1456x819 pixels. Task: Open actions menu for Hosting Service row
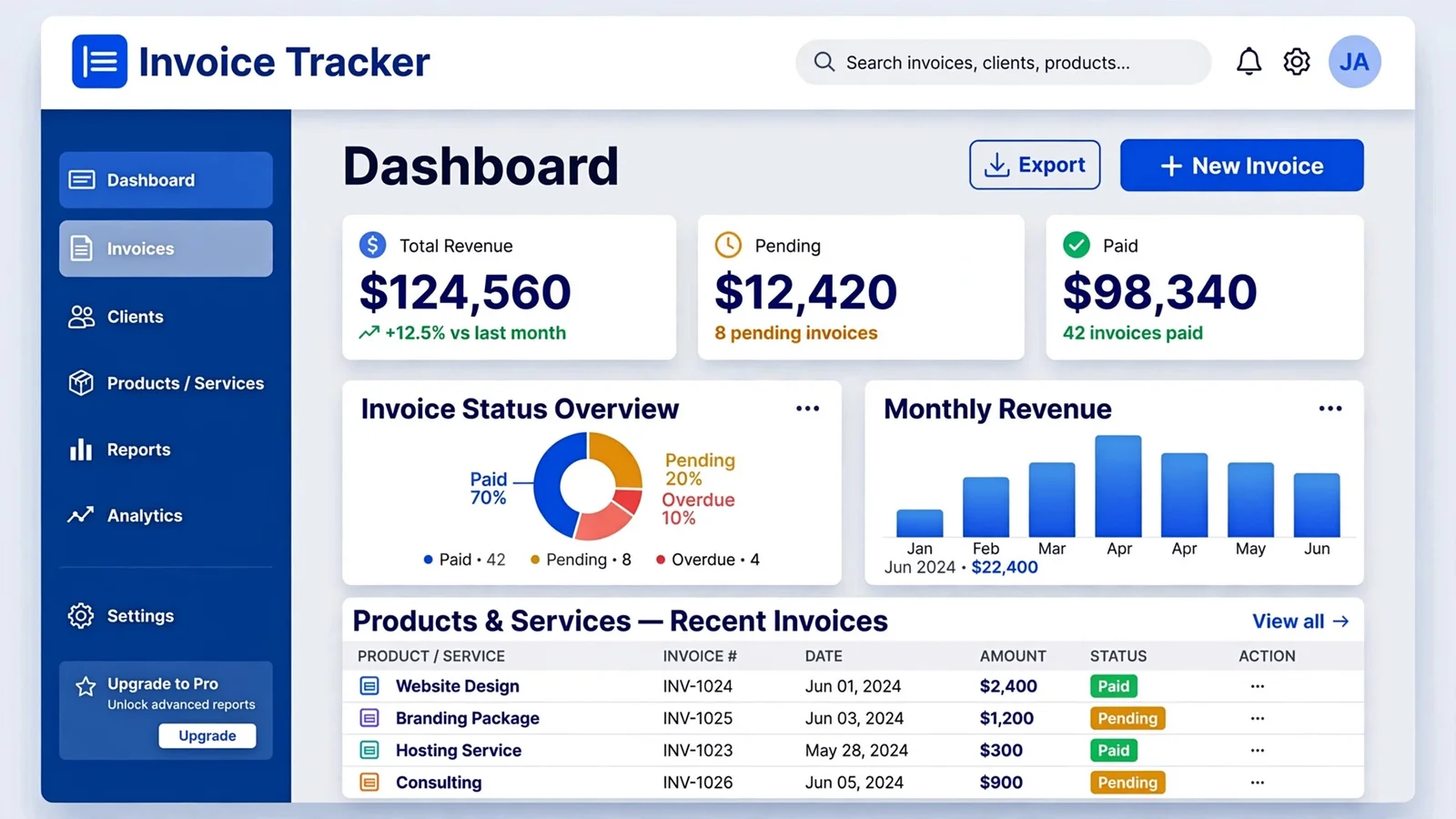[x=1258, y=750]
